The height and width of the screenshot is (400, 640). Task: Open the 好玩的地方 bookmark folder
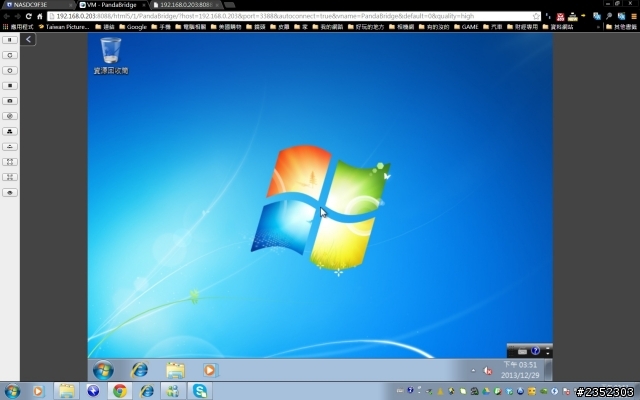(x=366, y=27)
